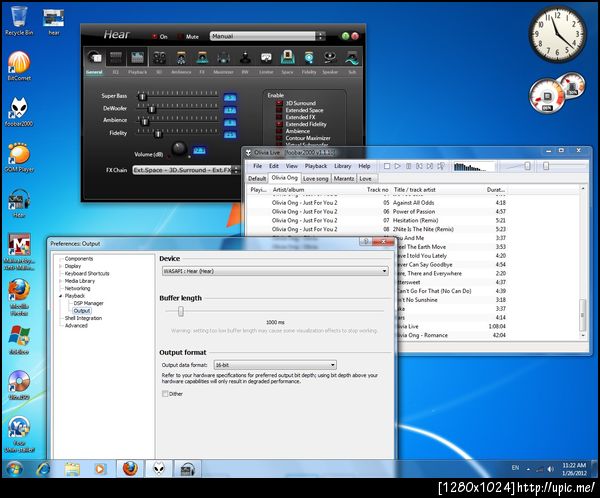Open the Help menu in foobar2000
This screenshot has width=600, height=498.
(x=364, y=166)
